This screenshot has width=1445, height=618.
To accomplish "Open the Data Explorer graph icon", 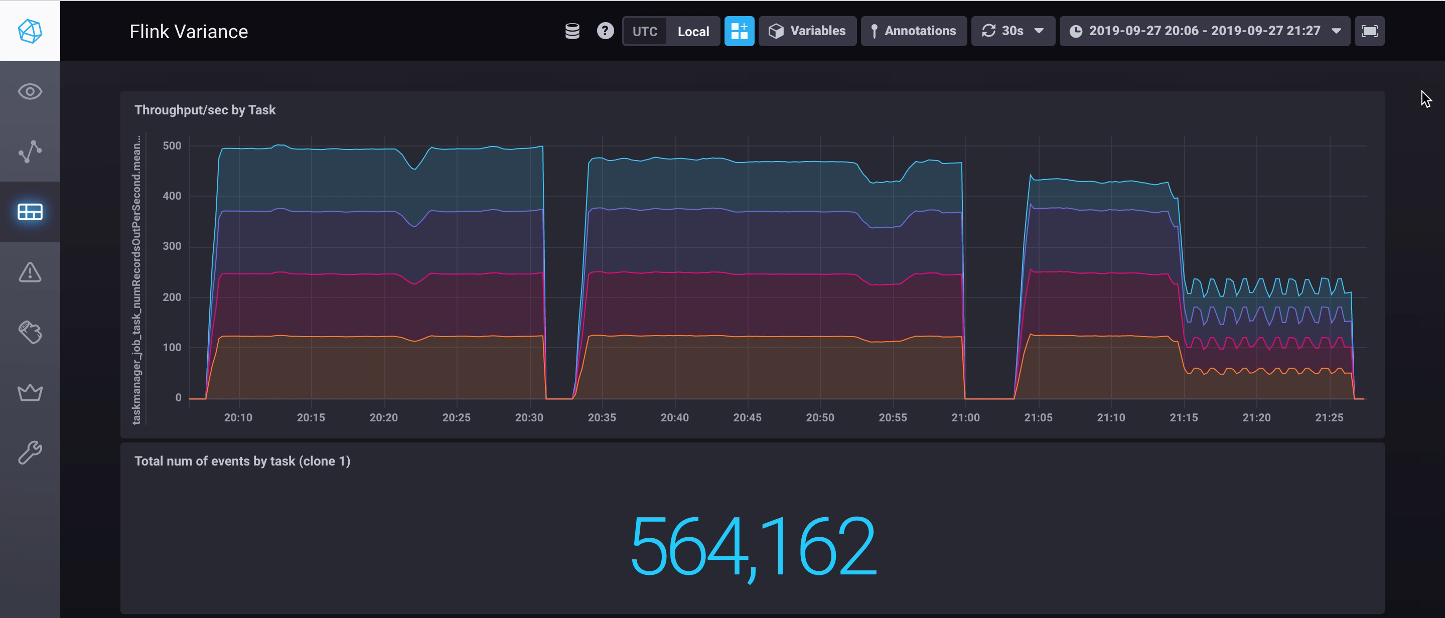I will coord(30,152).
